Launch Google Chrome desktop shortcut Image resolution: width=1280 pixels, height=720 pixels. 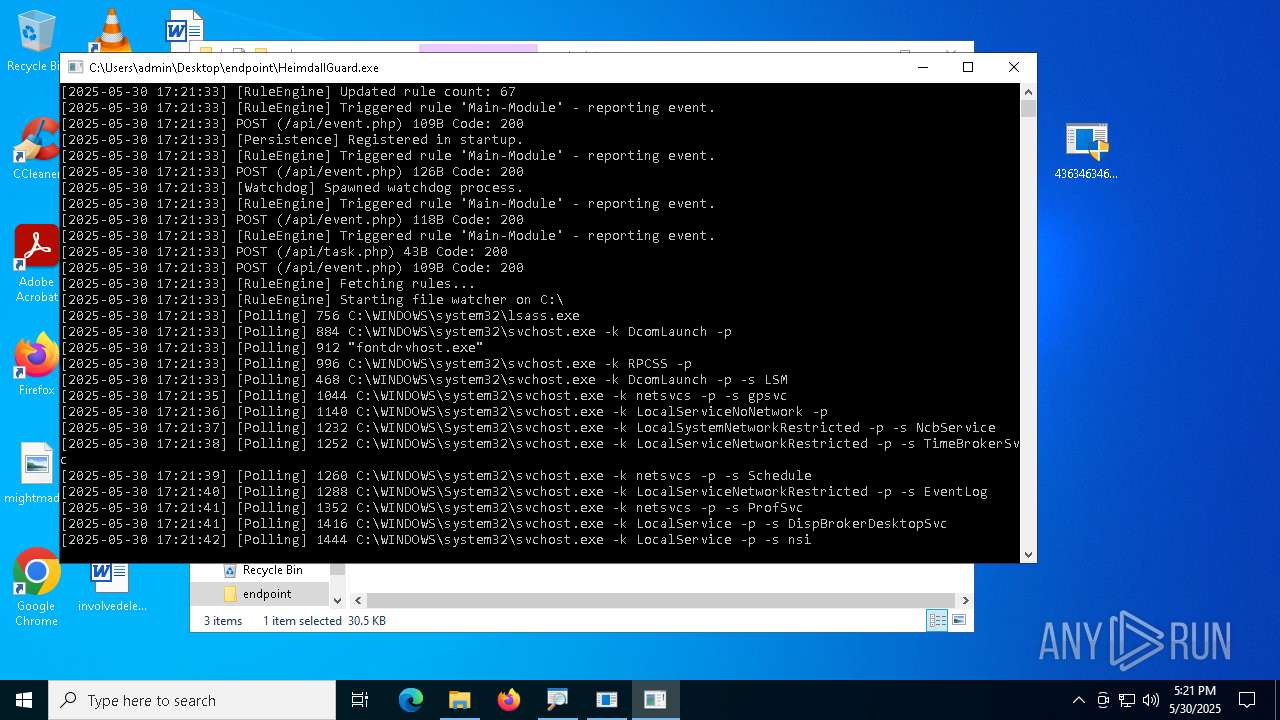(36, 587)
